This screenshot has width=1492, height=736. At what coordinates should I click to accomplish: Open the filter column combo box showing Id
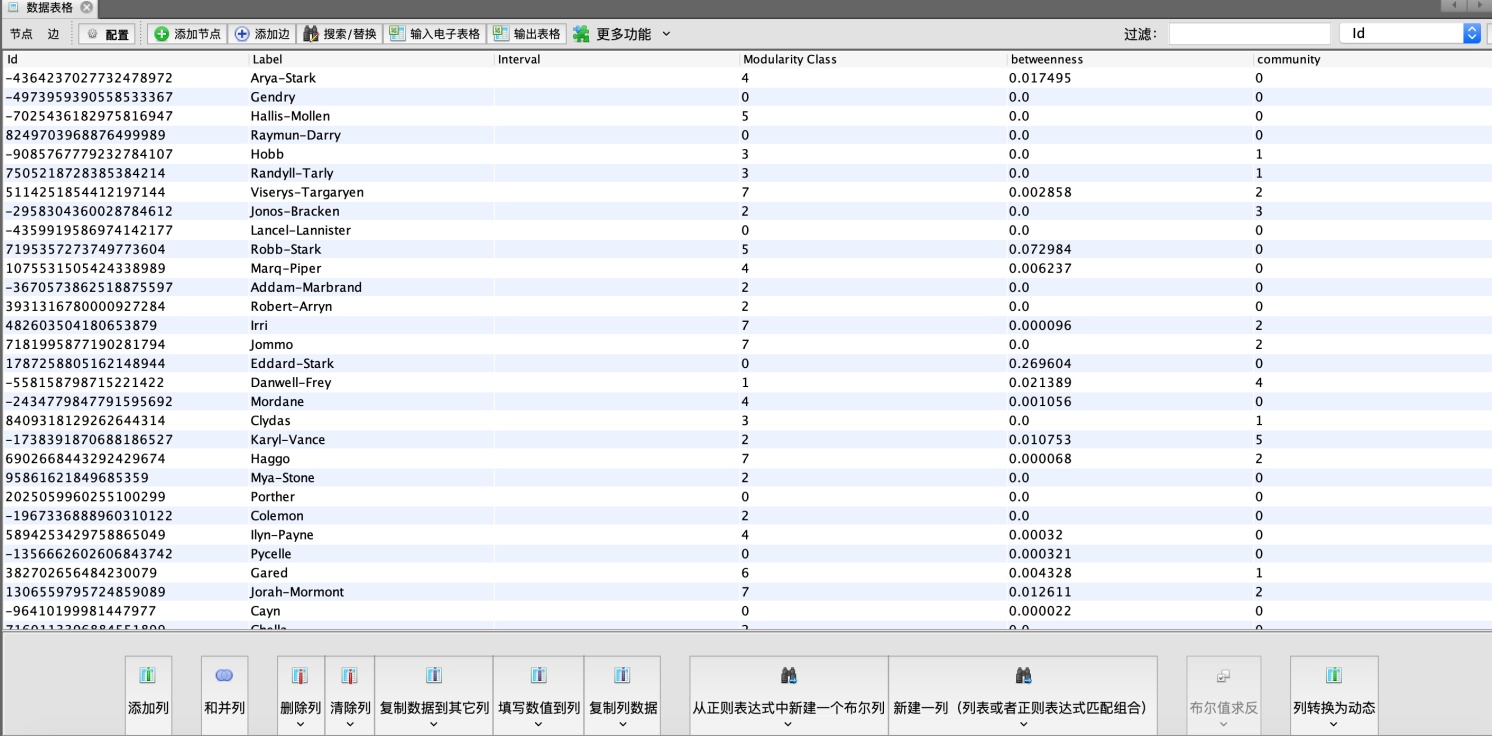coord(1410,34)
